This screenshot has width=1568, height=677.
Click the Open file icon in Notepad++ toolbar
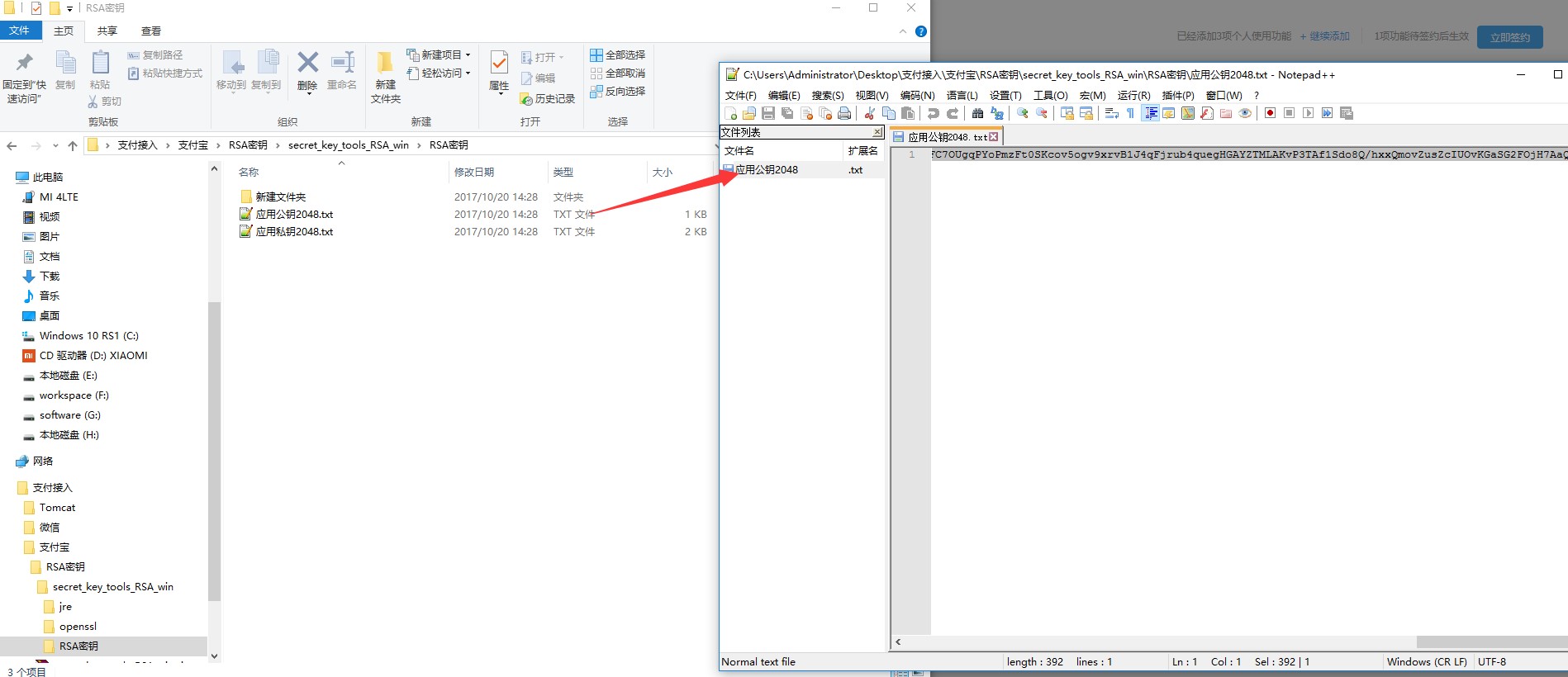pos(749,113)
